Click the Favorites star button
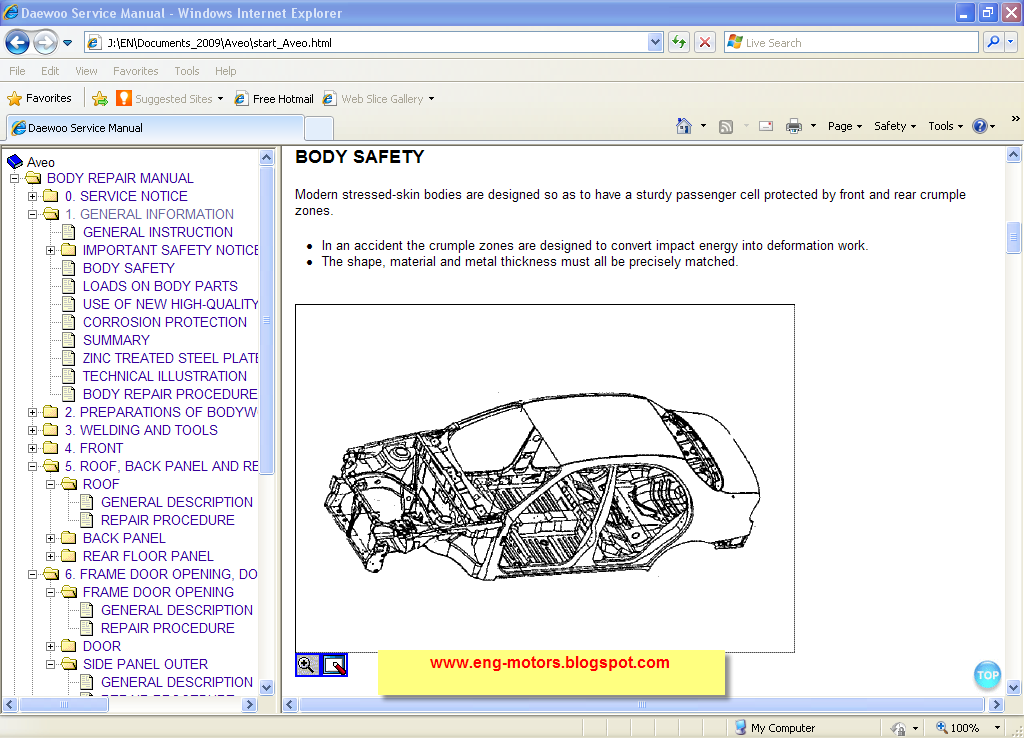The height and width of the screenshot is (738, 1024). pos(39,98)
